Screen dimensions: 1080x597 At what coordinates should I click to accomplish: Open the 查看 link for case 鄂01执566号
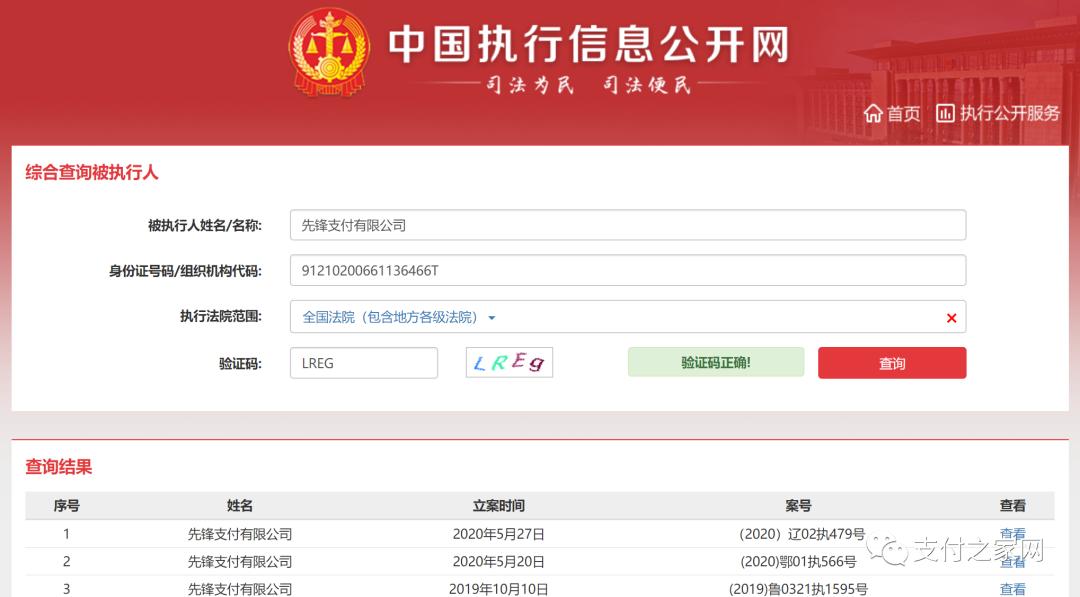[1013, 561]
